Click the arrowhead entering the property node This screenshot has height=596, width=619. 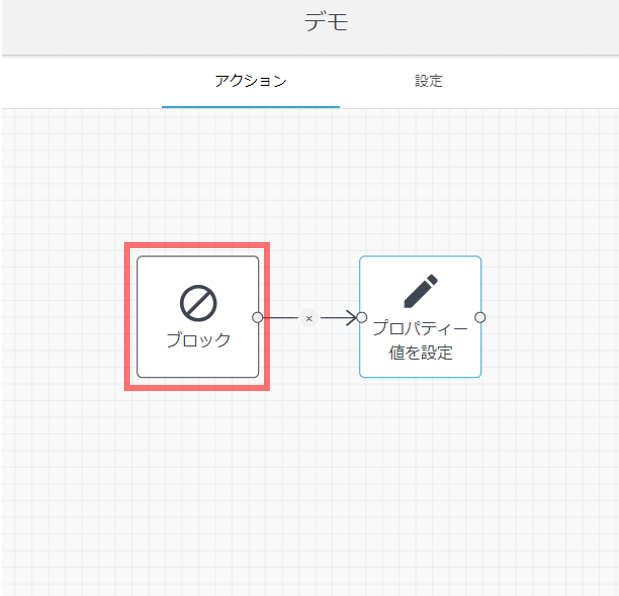(351, 318)
